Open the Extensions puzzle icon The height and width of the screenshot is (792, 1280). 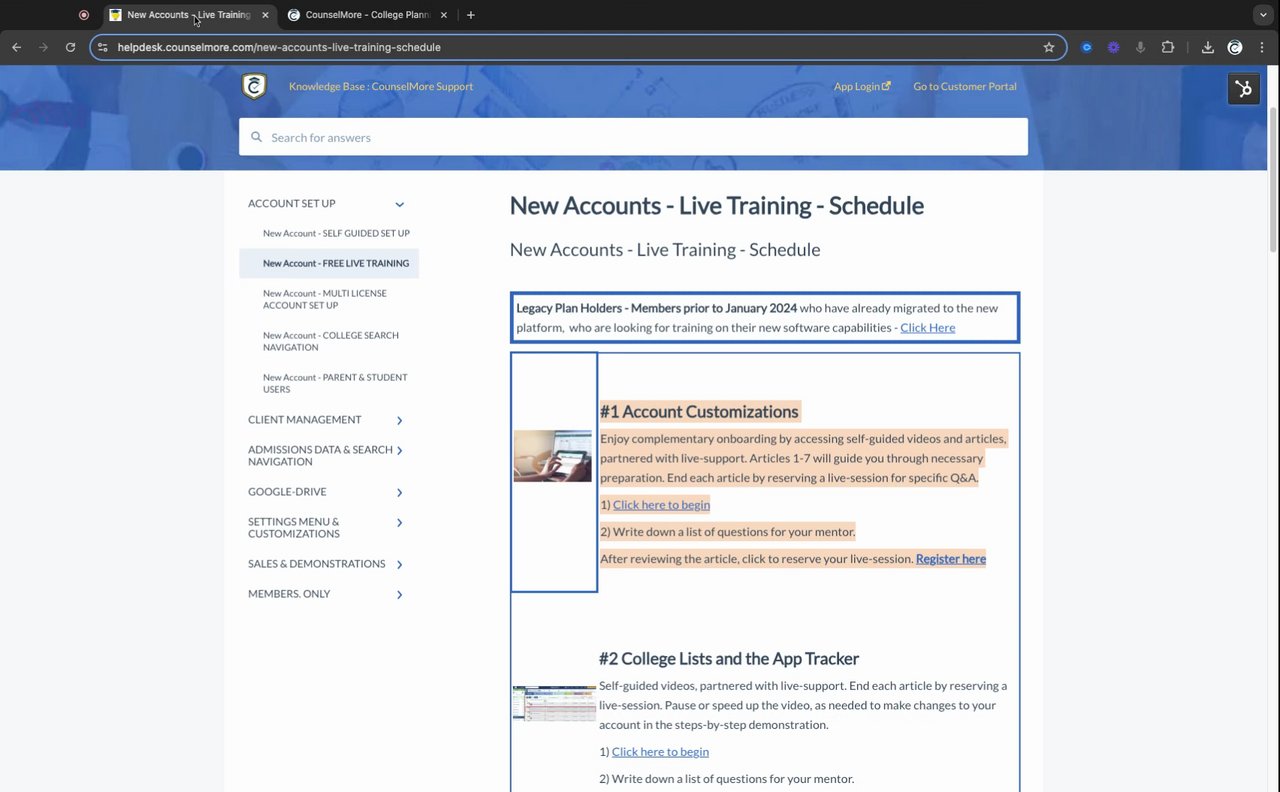1167,47
